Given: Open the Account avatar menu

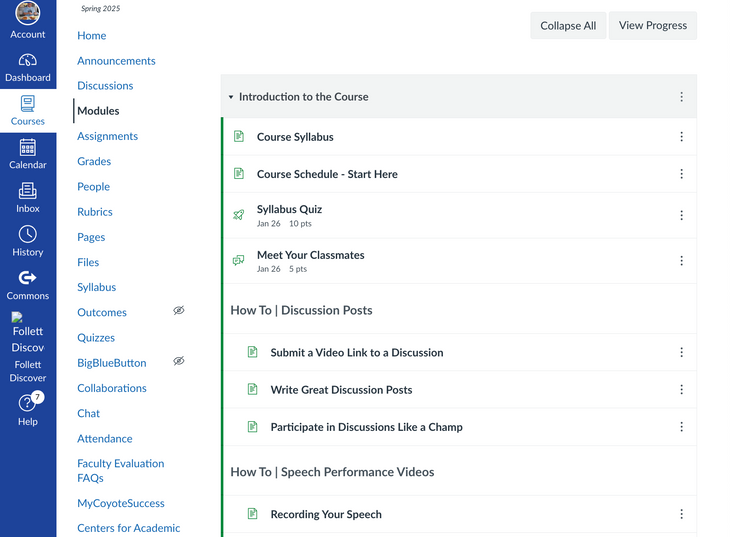Looking at the screenshot, I should 27,13.
